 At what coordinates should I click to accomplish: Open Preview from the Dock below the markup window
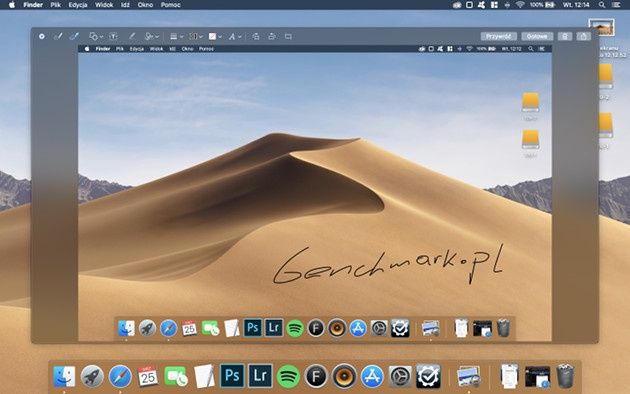[x=469, y=376]
